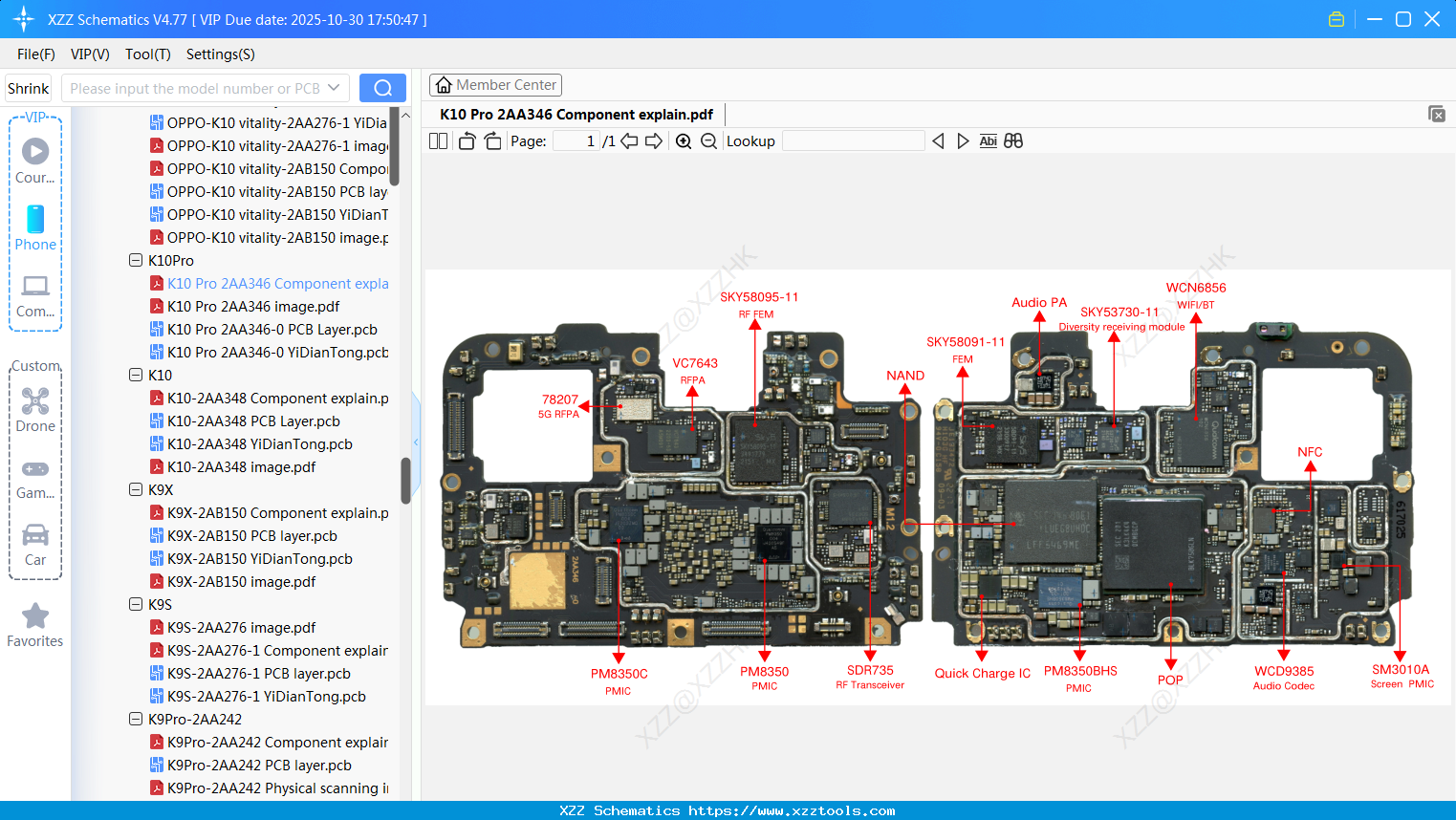Rotate the page clockwise
1456x820 pixels.
[x=492, y=141]
